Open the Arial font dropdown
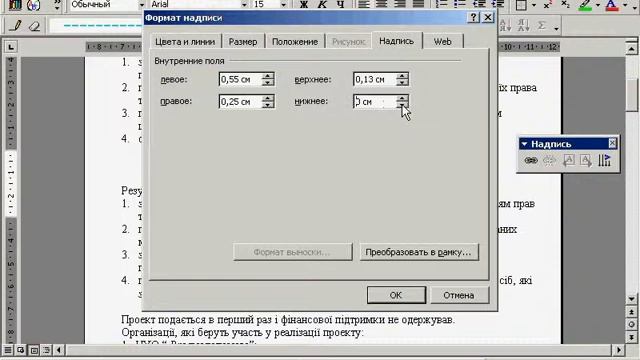The width and height of the screenshot is (640, 360). point(244,4)
